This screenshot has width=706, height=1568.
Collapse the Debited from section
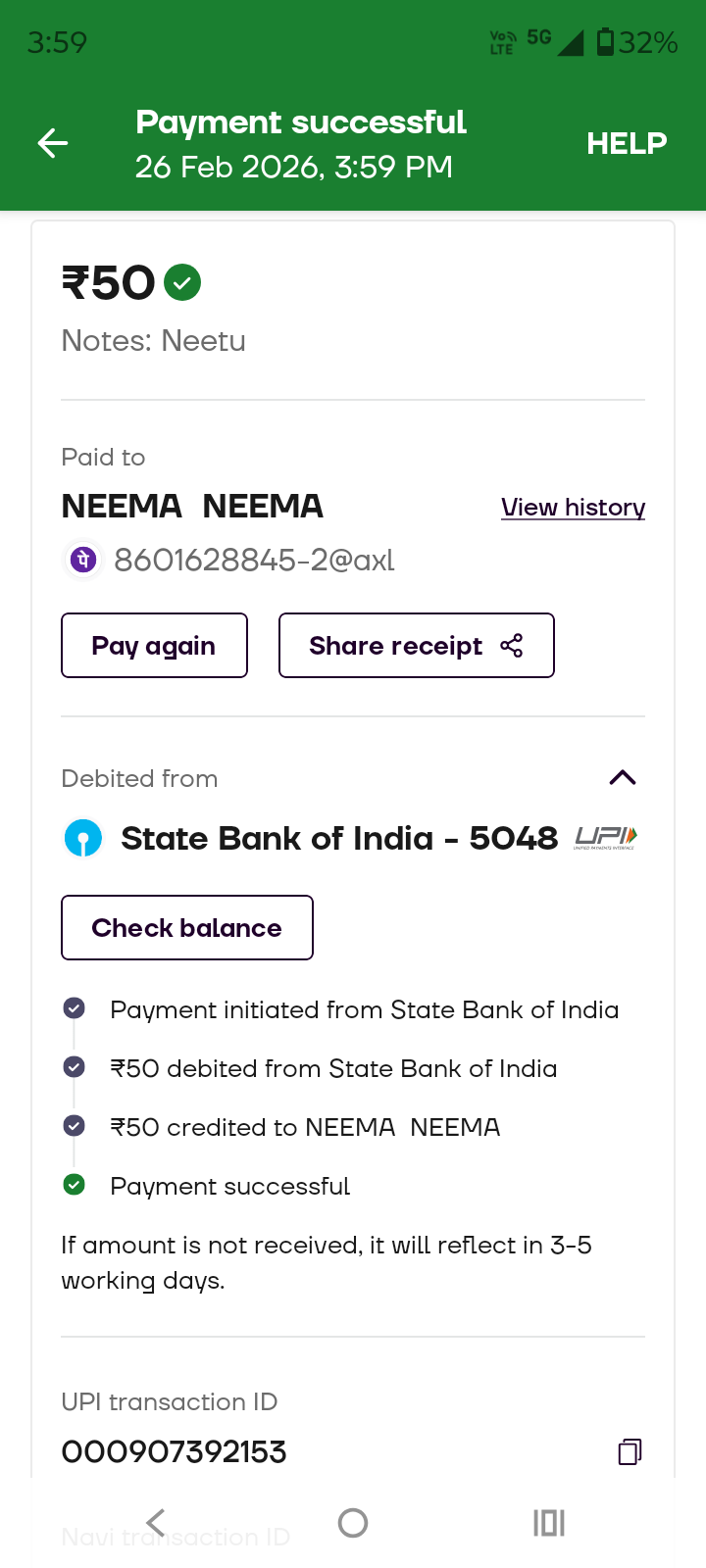pos(623,778)
